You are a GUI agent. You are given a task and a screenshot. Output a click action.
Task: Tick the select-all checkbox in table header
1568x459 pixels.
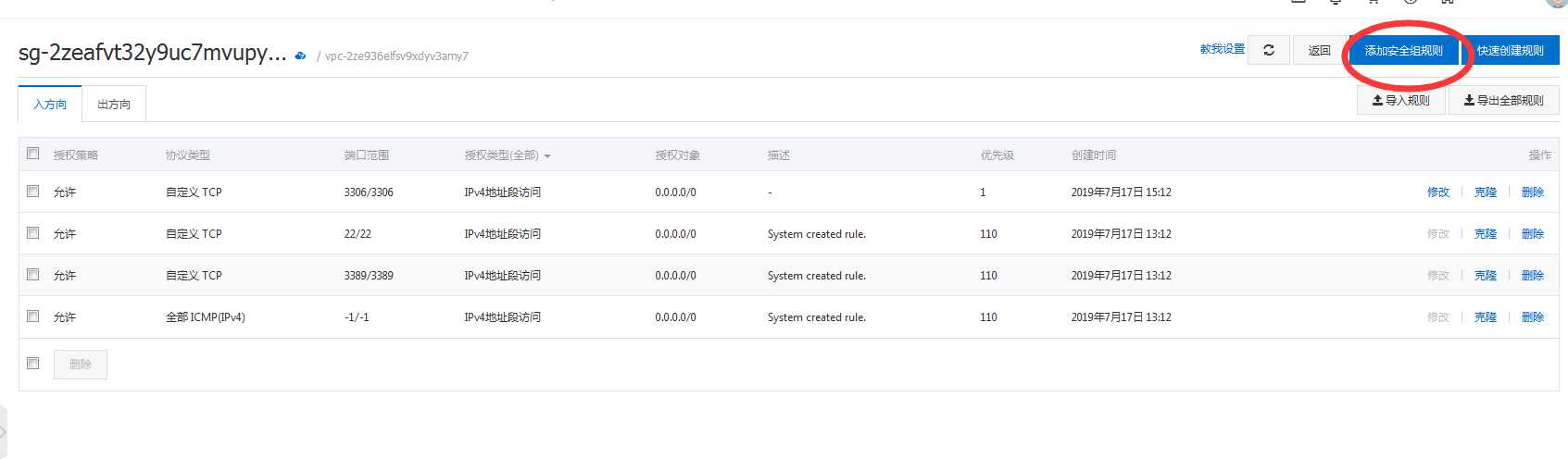[33, 154]
